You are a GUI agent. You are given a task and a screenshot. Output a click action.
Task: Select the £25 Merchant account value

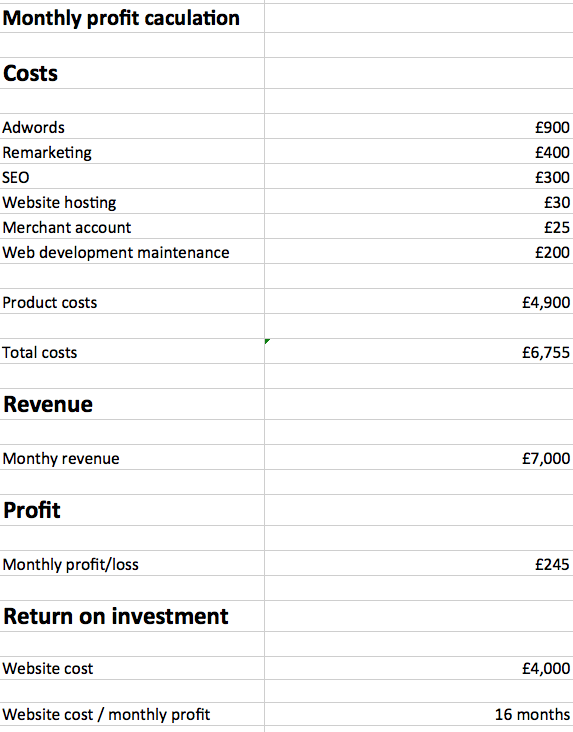coord(419,226)
